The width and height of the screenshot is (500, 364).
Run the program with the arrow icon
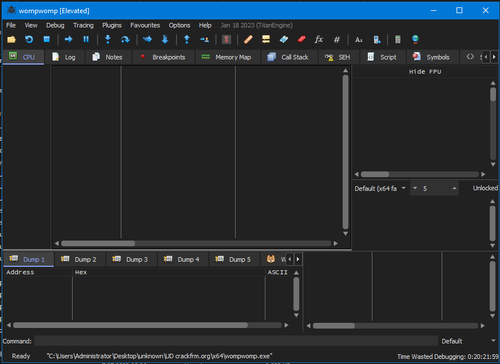[x=69, y=39]
